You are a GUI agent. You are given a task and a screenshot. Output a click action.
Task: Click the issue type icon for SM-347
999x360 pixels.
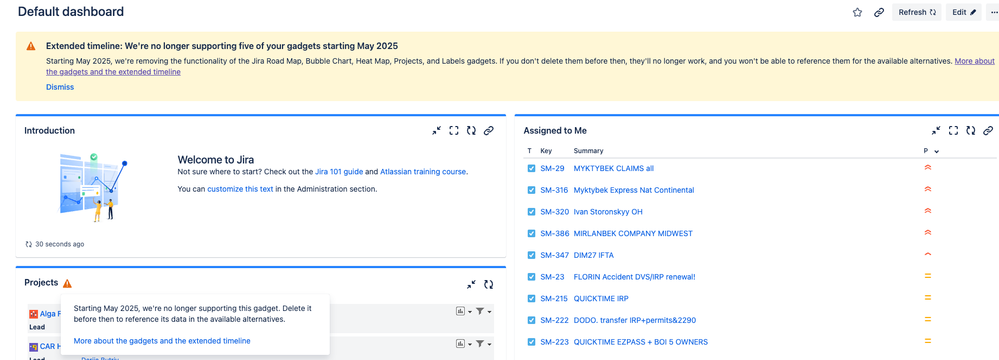click(x=531, y=255)
